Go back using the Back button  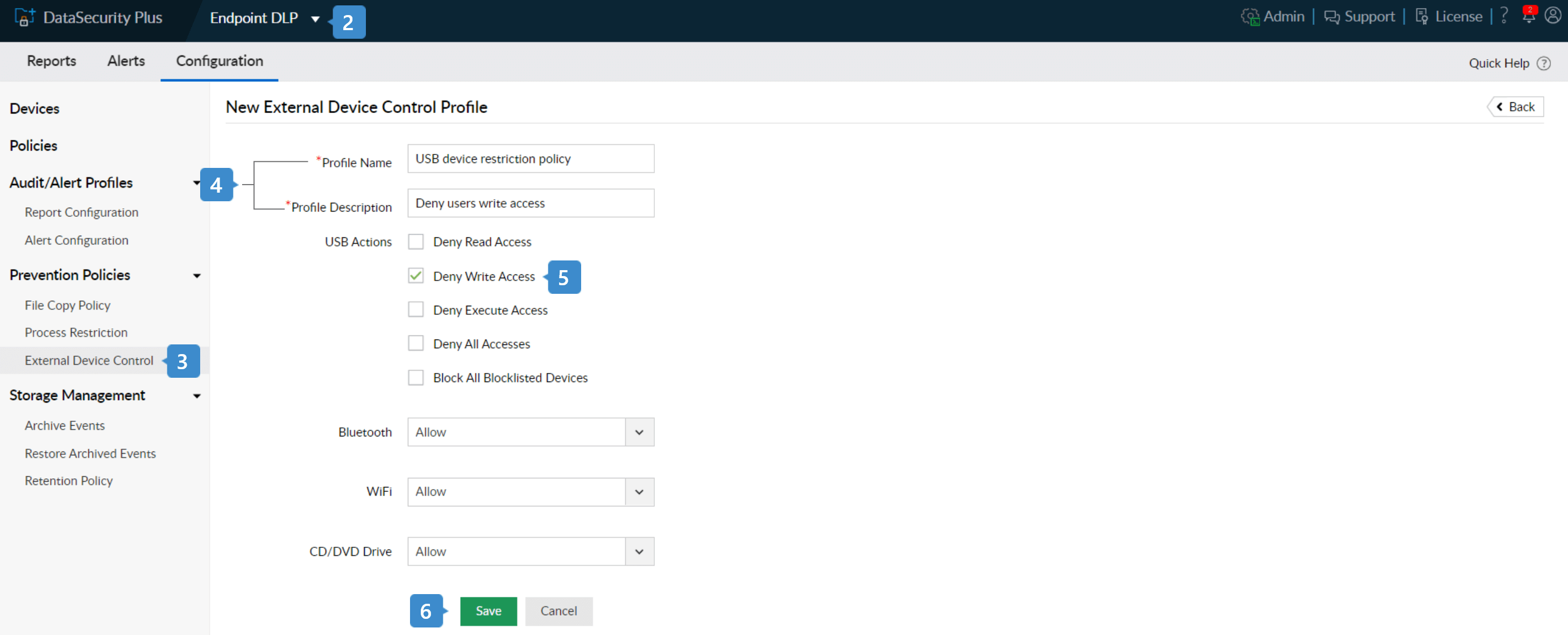1516,107
